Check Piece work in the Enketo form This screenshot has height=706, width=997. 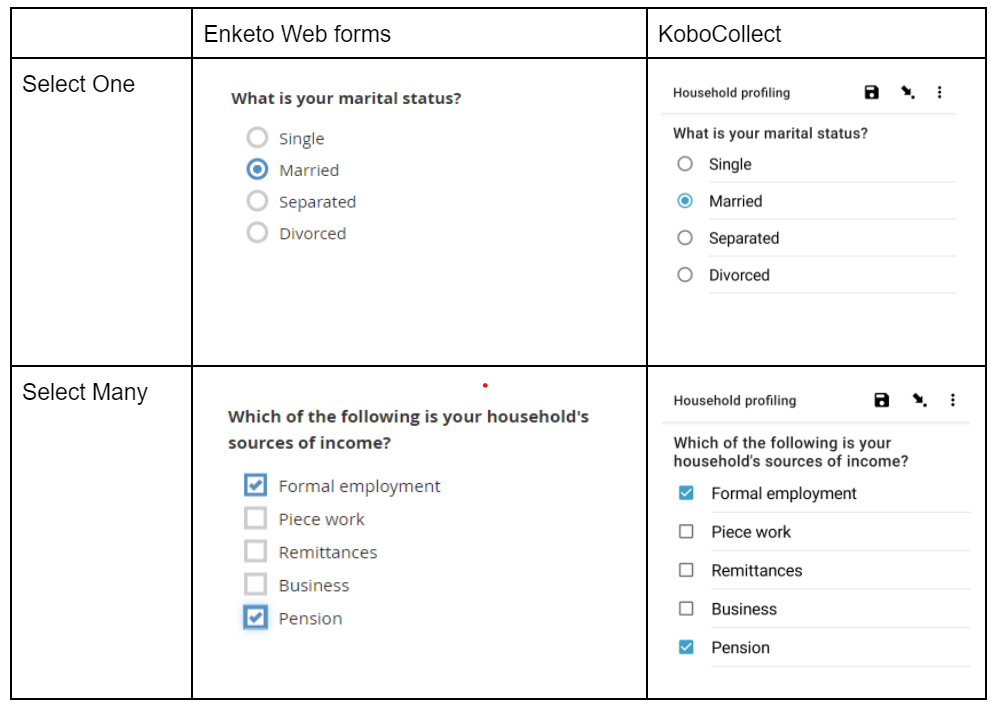pos(255,518)
